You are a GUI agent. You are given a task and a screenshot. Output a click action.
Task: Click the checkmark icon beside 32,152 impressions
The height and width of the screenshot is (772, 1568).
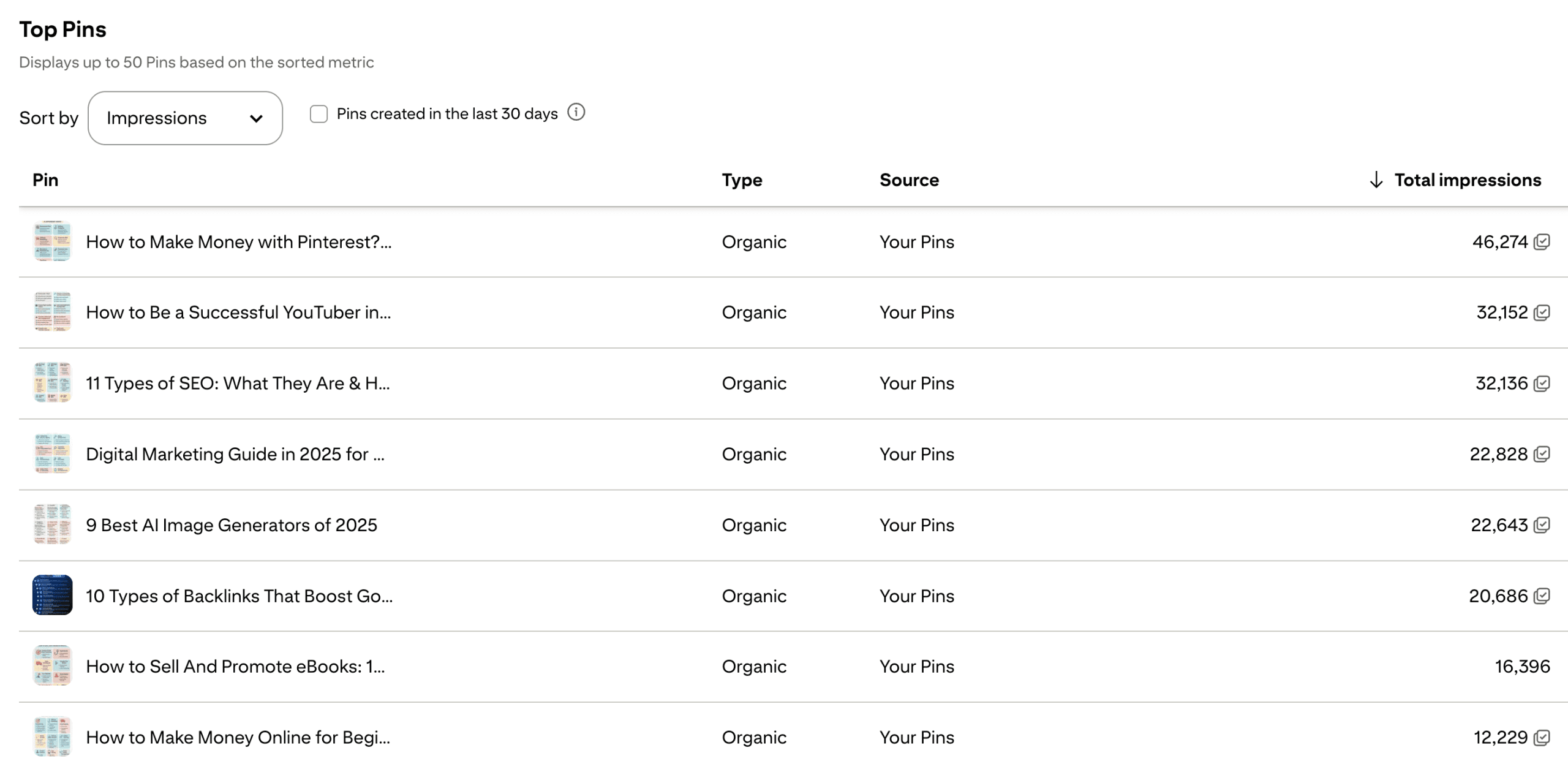click(x=1542, y=312)
